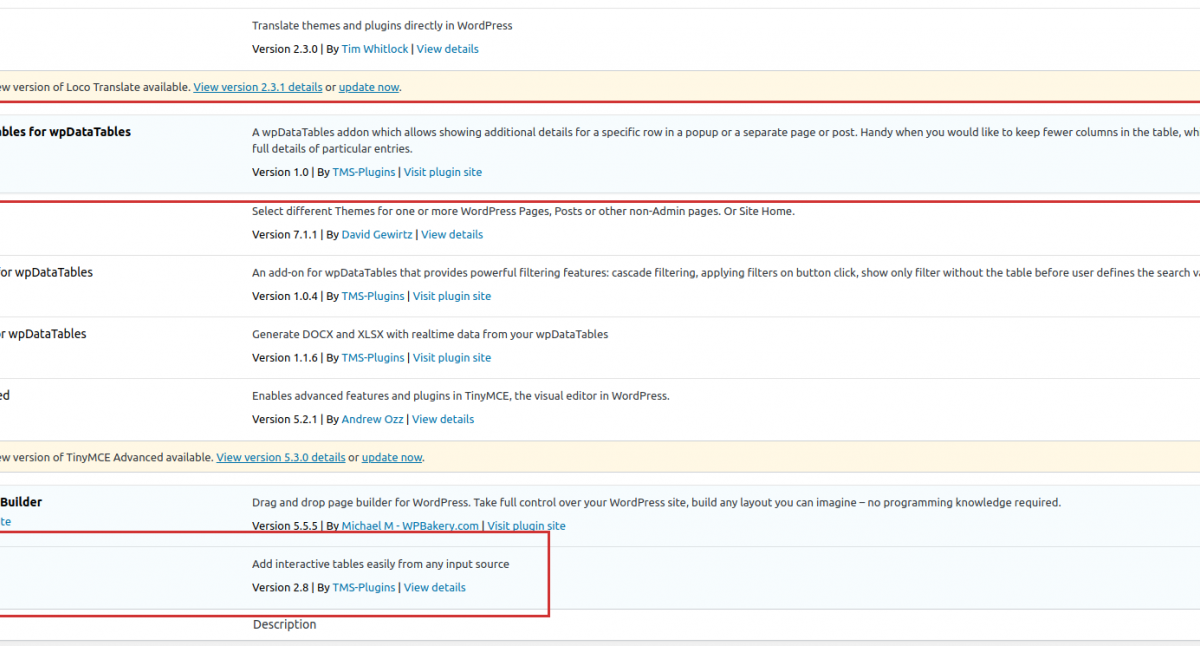The height and width of the screenshot is (646, 1200).
Task: Open Andrew Ozz author link
Action: click(x=372, y=419)
